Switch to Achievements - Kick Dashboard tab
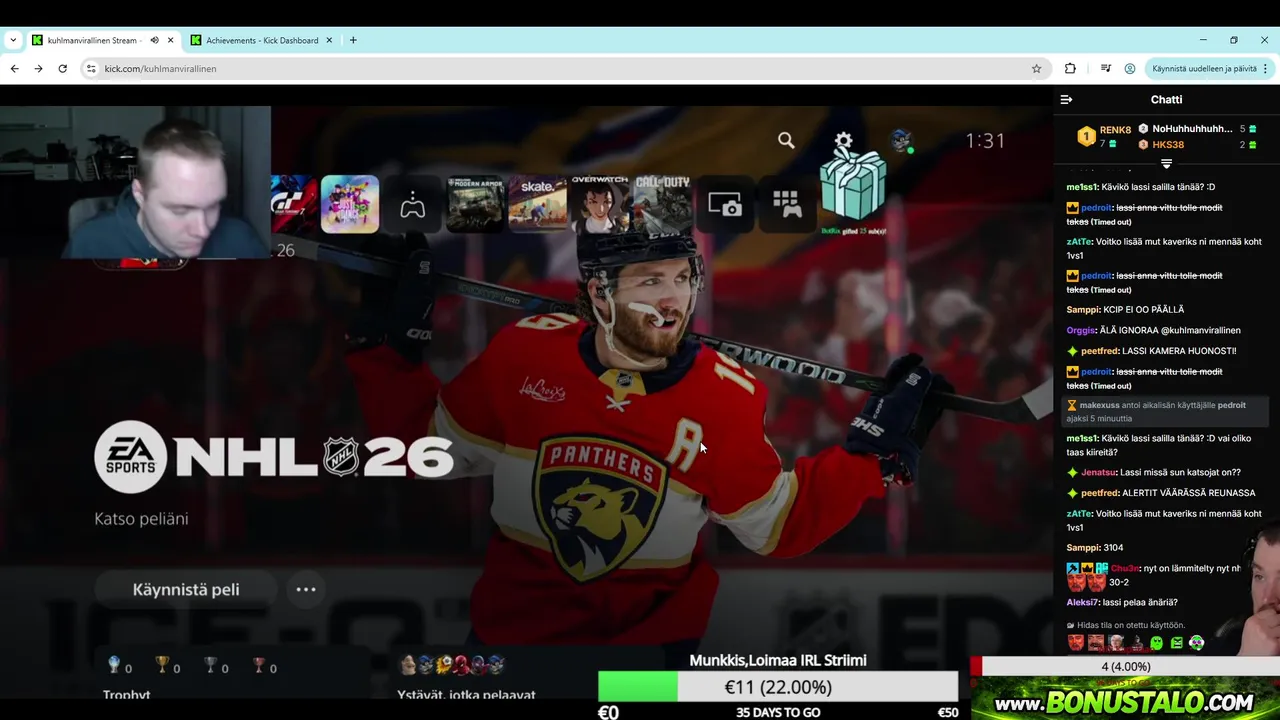The height and width of the screenshot is (720, 1280). [262, 40]
